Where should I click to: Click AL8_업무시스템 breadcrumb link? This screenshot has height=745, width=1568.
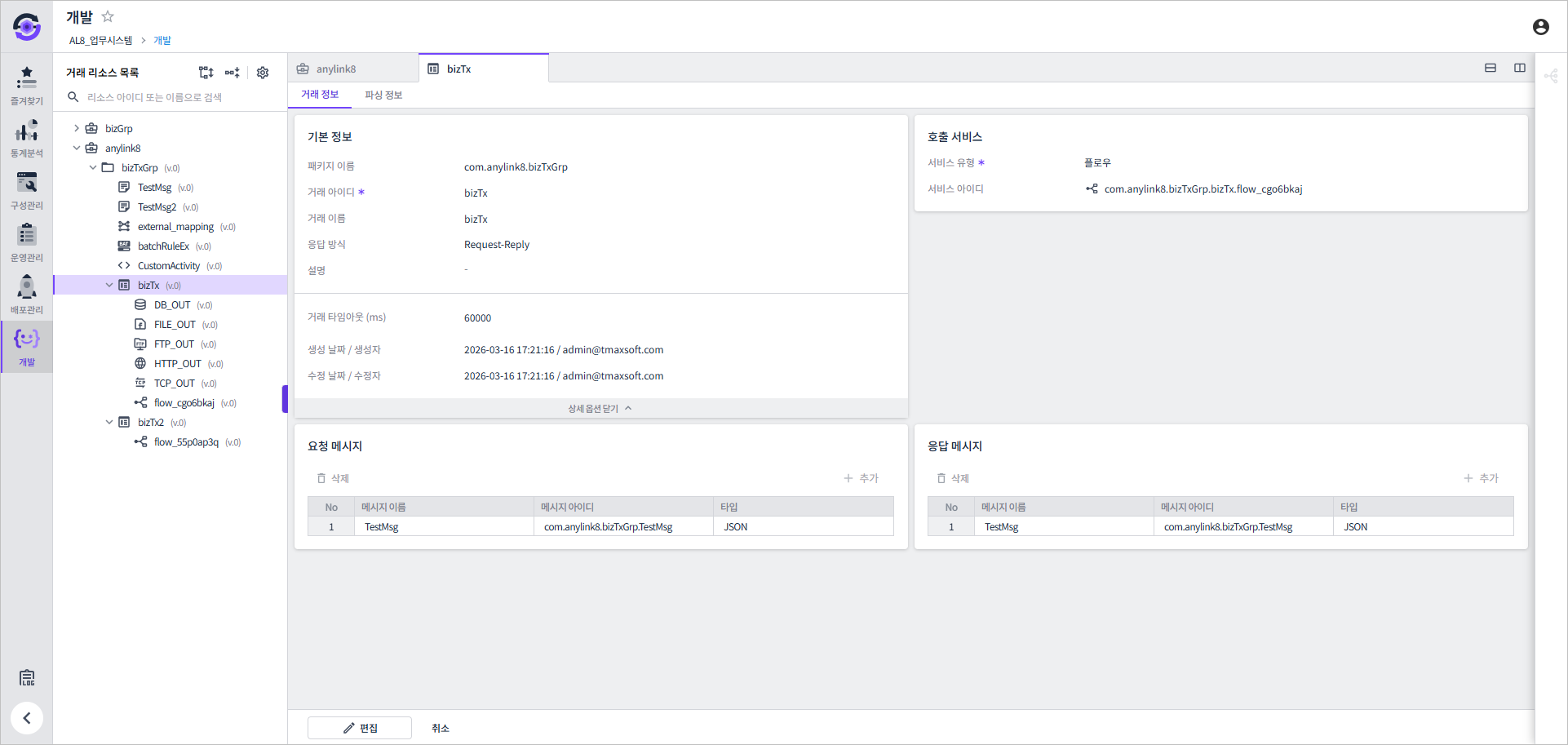[100, 40]
